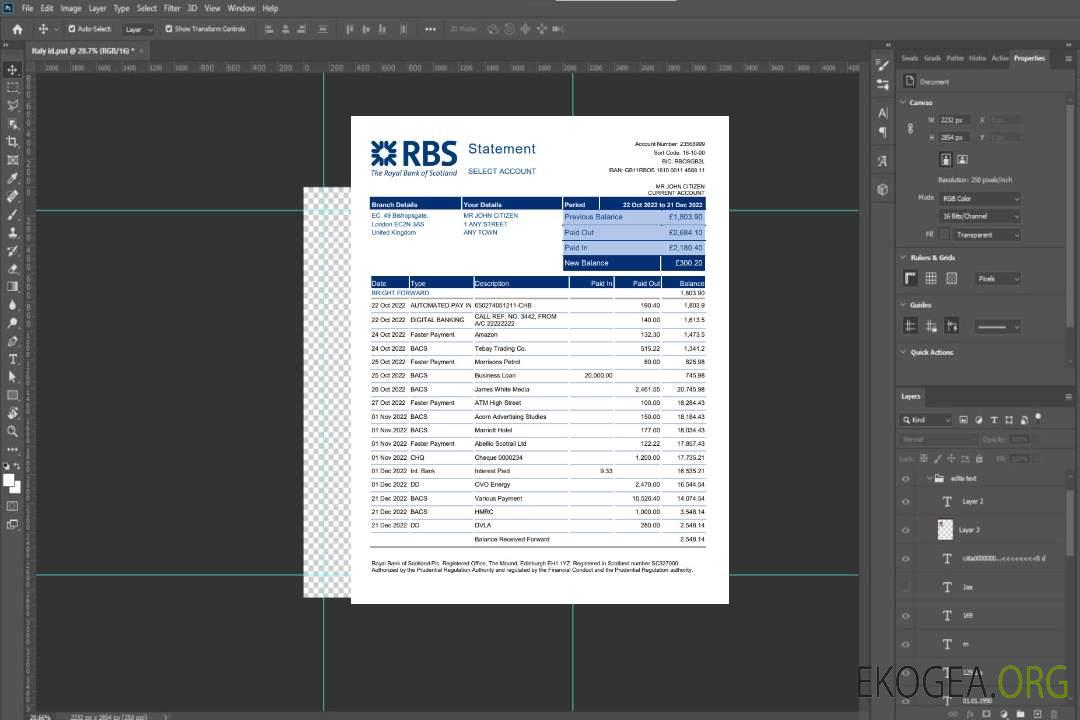Open the Layers Kind filter dropdown
Viewport: 1080px width, 720px height.
pyautogui.click(x=927, y=420)
